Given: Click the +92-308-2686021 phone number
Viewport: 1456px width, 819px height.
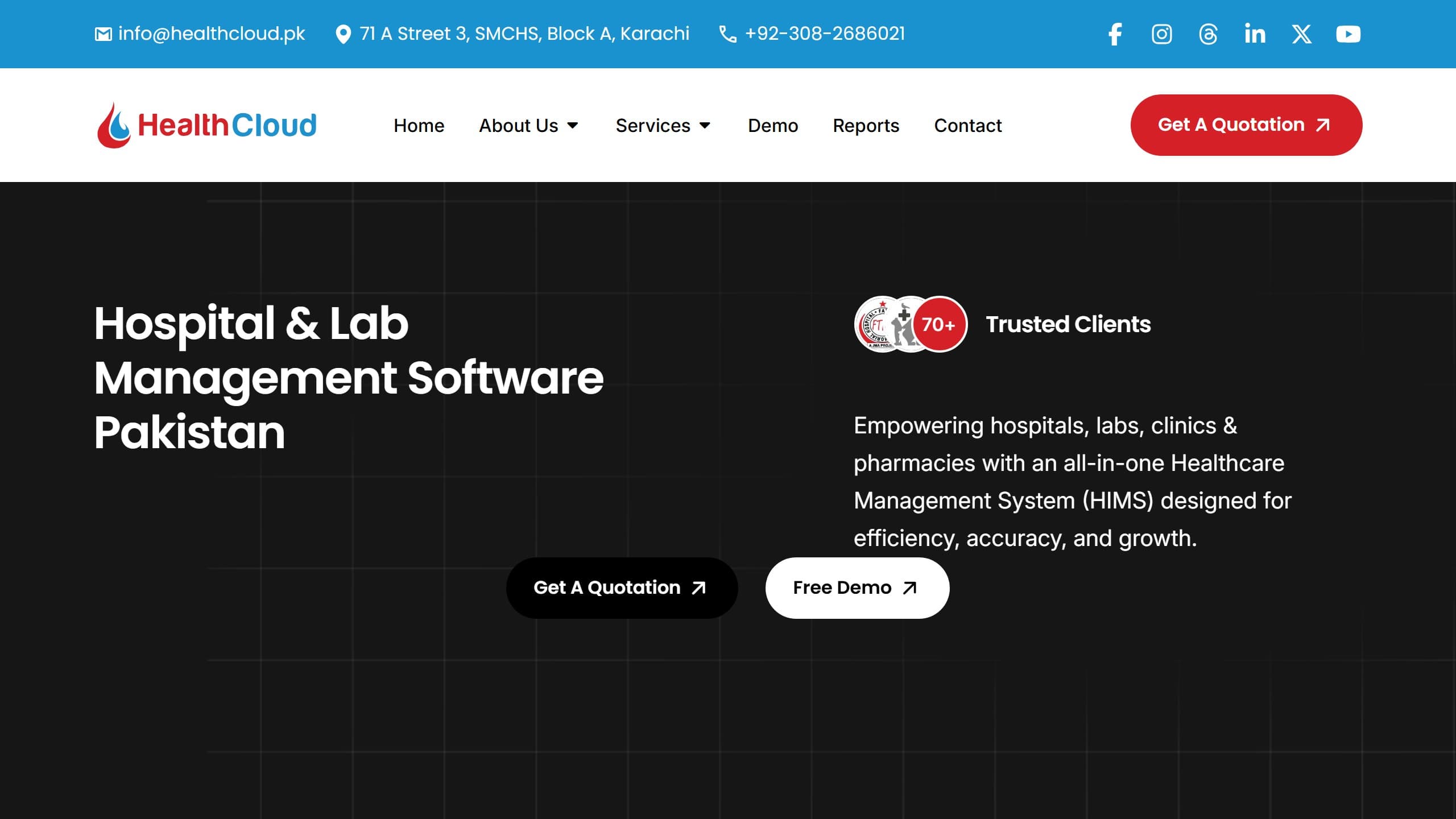Looking at the screenshot, I should pos(825,34).
